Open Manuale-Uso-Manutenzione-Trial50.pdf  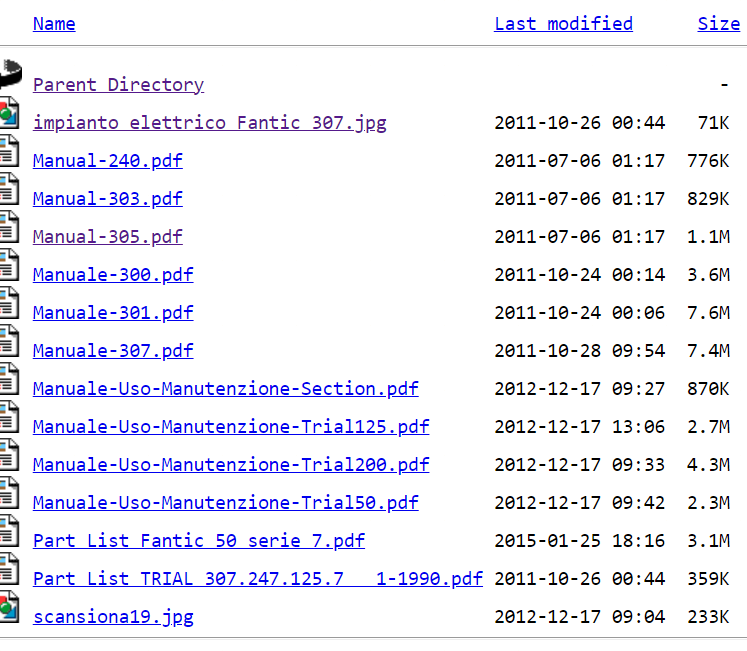click(x=225, y=503)
